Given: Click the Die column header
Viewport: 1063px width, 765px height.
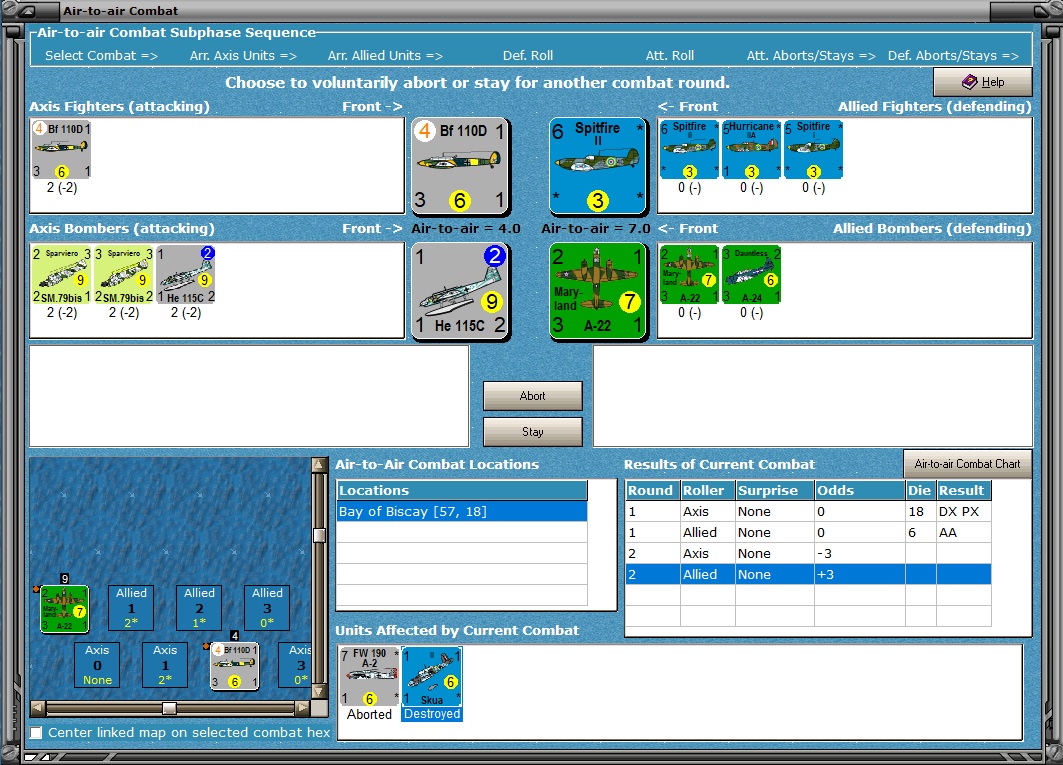Looking at the screenshot, I should [921, 490].
